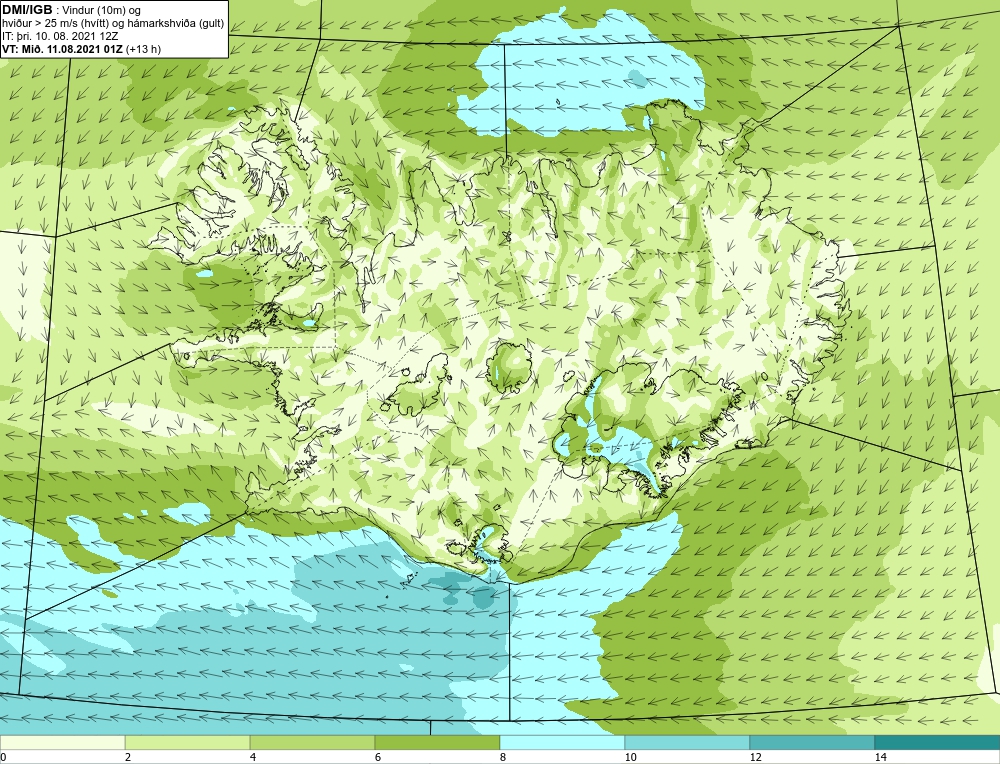
Task: Click the 4–6 m/s green legend swatch
Action: click(x=312, y=742)
